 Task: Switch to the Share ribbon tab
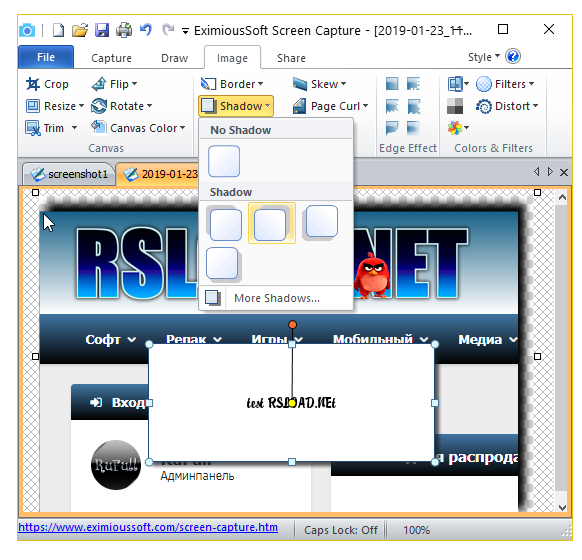[291, 58]
